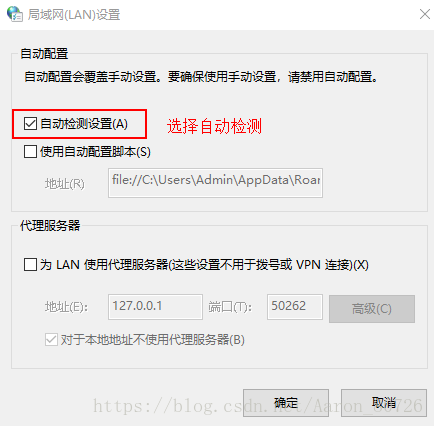Screen dimensions: 434x426
Task: Click the 端口(T): label
Action: pos(230,307)
